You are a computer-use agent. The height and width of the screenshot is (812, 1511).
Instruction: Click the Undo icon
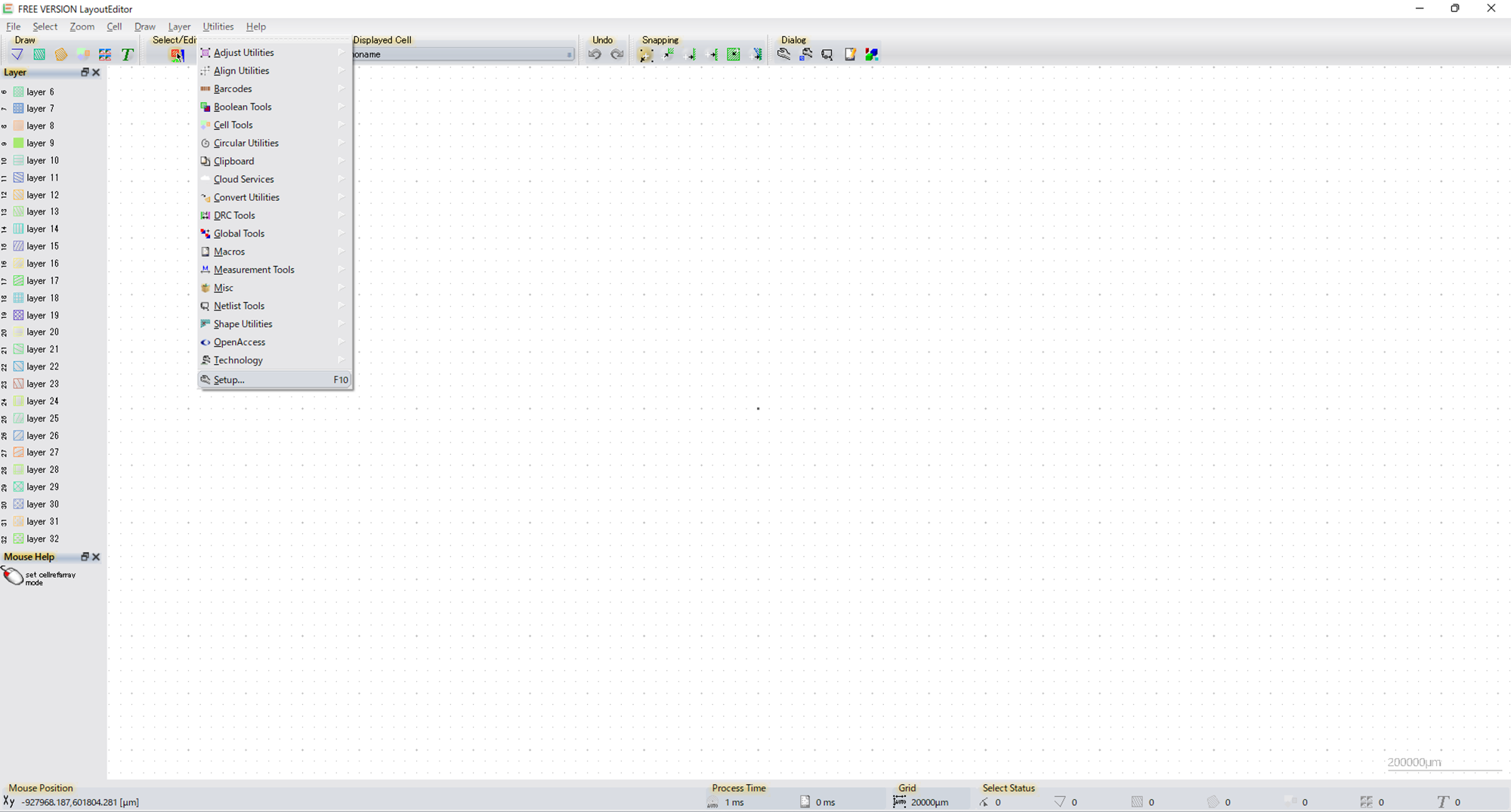pos(595,54)
